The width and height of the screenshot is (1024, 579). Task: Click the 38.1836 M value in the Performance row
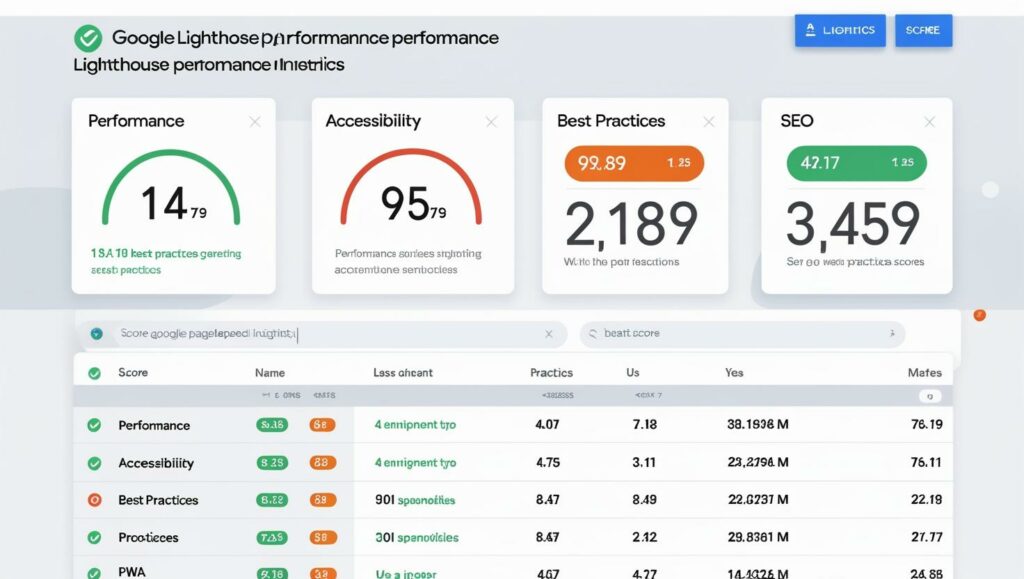[x=758, y=425]
